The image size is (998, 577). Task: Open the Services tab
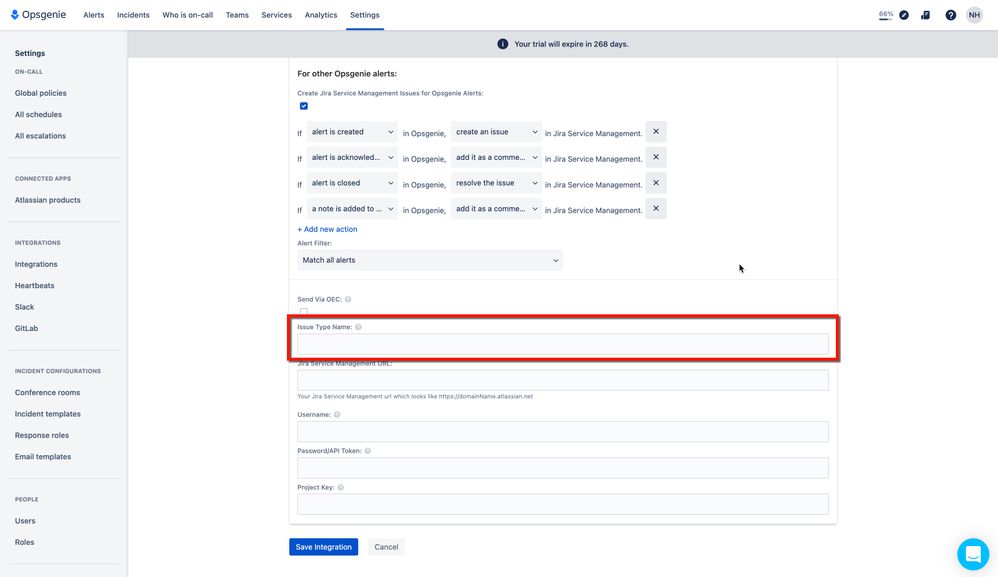[x=276, y=15]
